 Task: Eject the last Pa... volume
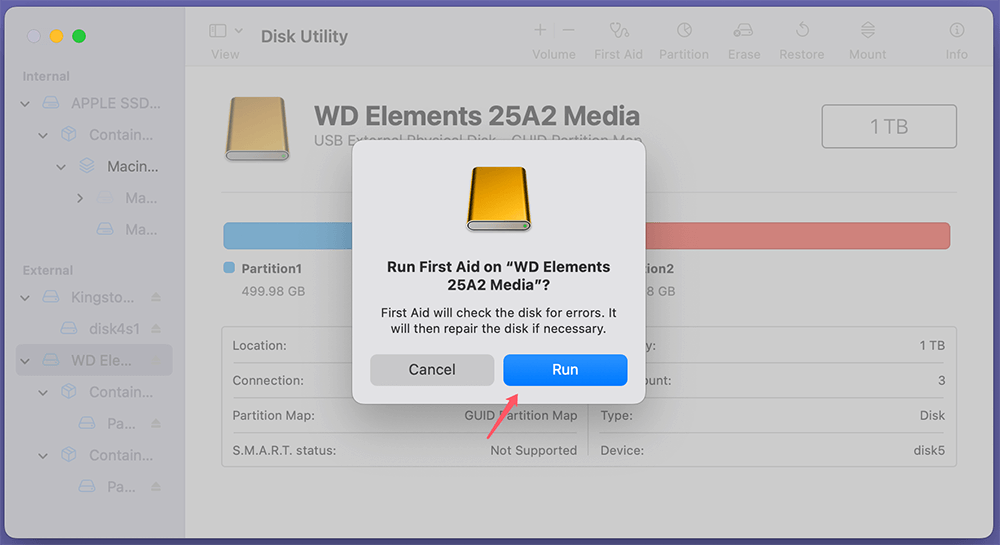(156, 486)
